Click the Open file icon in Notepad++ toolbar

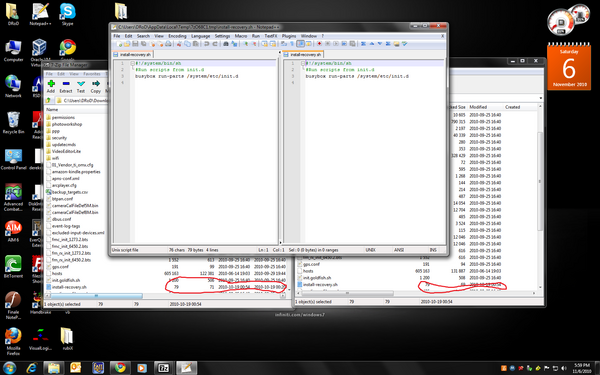click(x=127, y=44)
